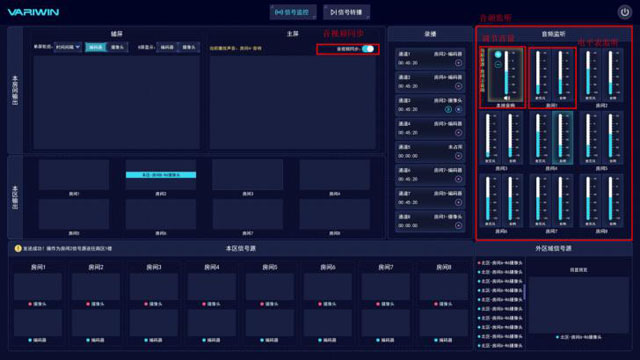The height and width of the screenshot is (360, 640).
Task: Click the stop icon on channel 通道3
Action: (x=458, y=109)
